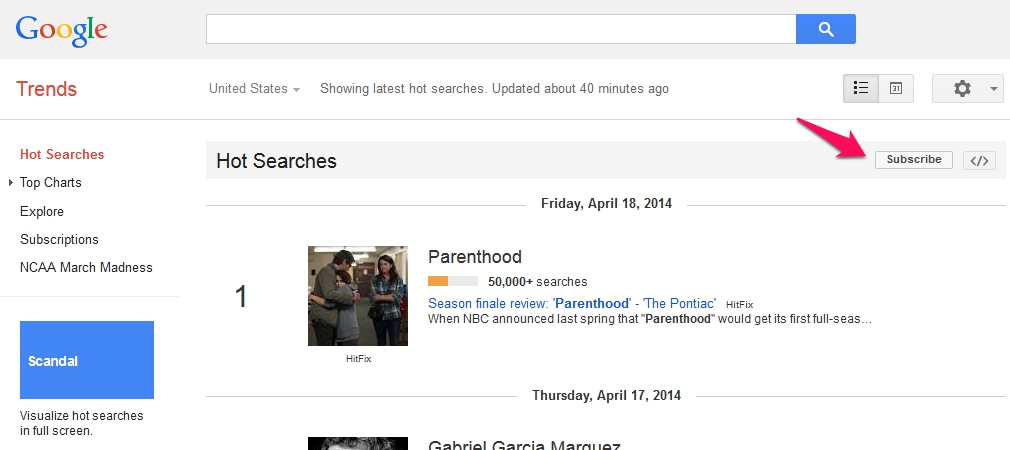This screenshot has width=1010, height=450.
Task: Open the dropdown arrow beside the gear
Action: (x=993, y=89)
